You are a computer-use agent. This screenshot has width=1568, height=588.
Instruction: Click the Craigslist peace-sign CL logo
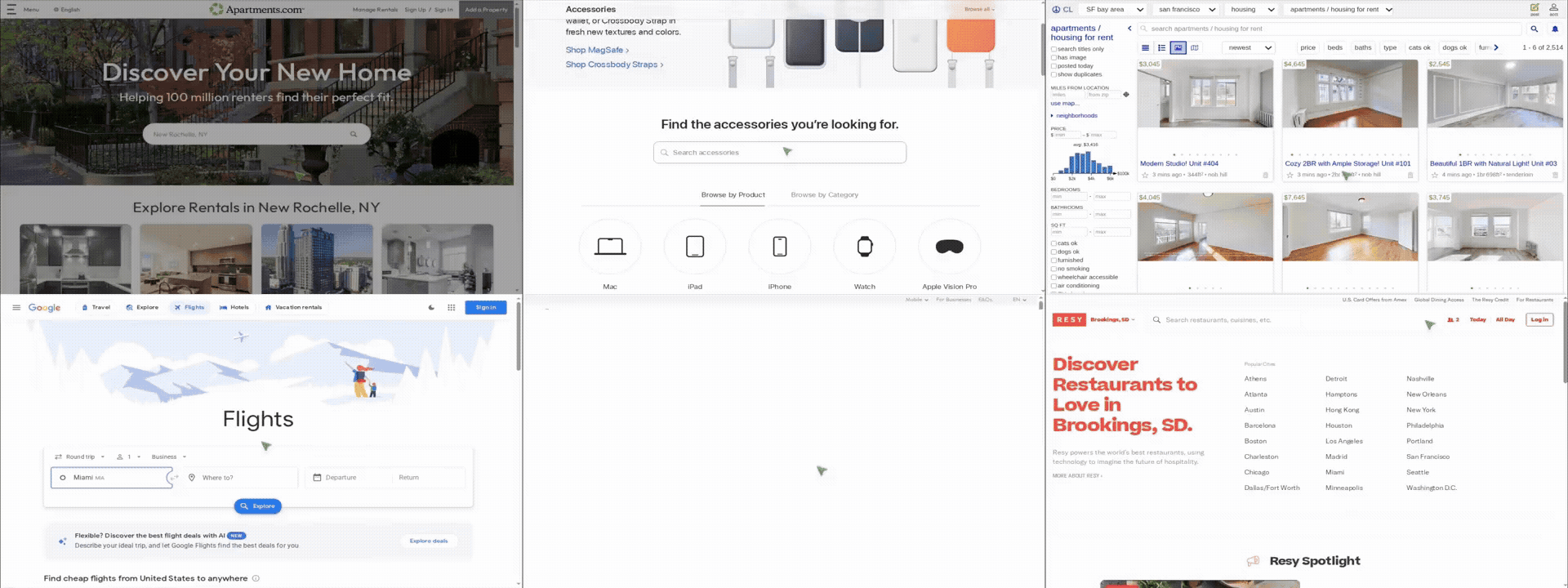[x=1062, y=10]
